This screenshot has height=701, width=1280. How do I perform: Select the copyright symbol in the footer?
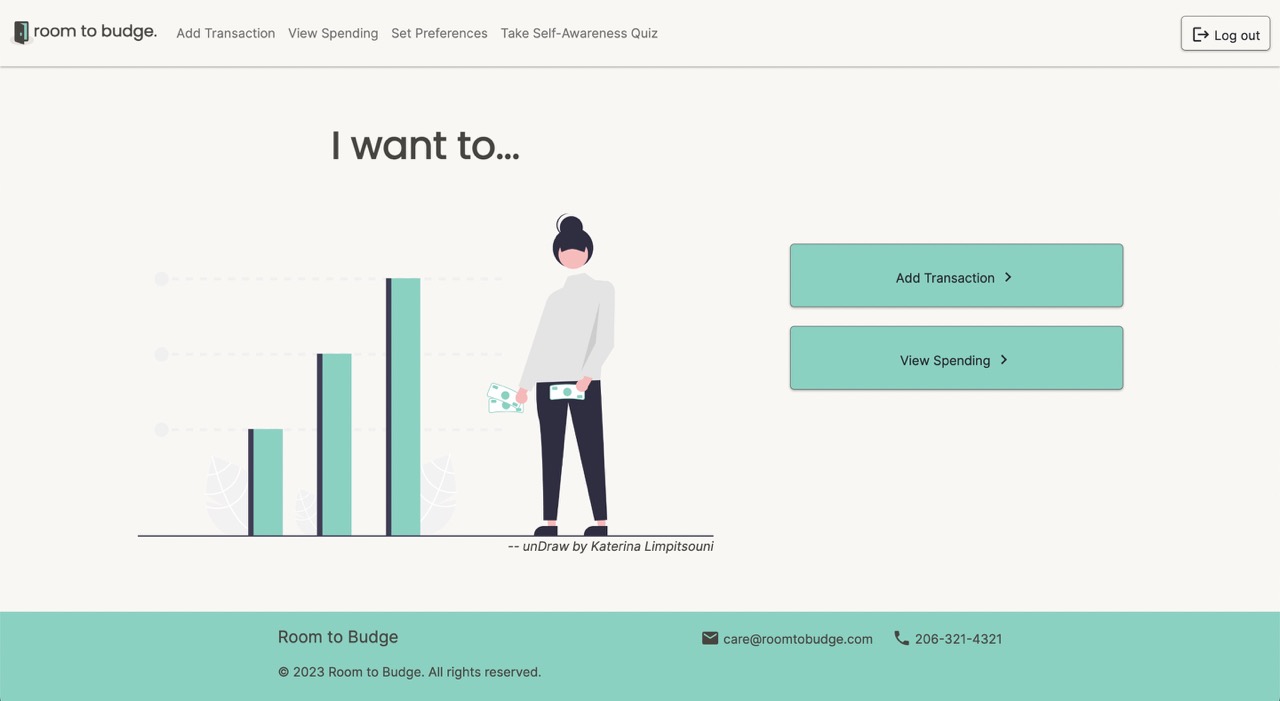pos(283,671)
